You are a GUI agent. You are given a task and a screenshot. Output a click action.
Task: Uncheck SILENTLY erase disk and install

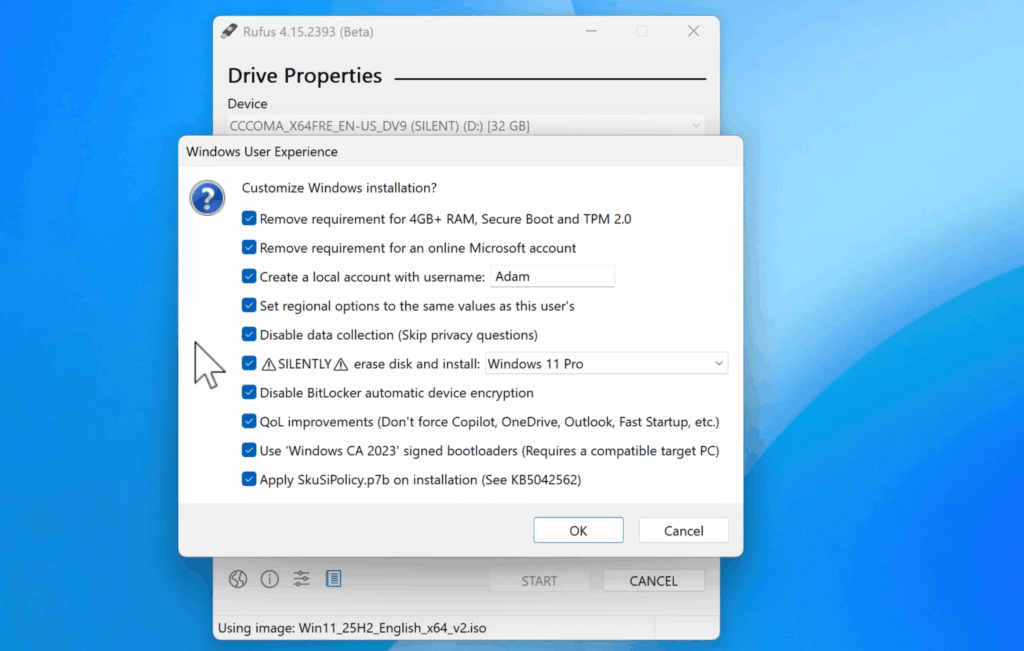[249, 363]
